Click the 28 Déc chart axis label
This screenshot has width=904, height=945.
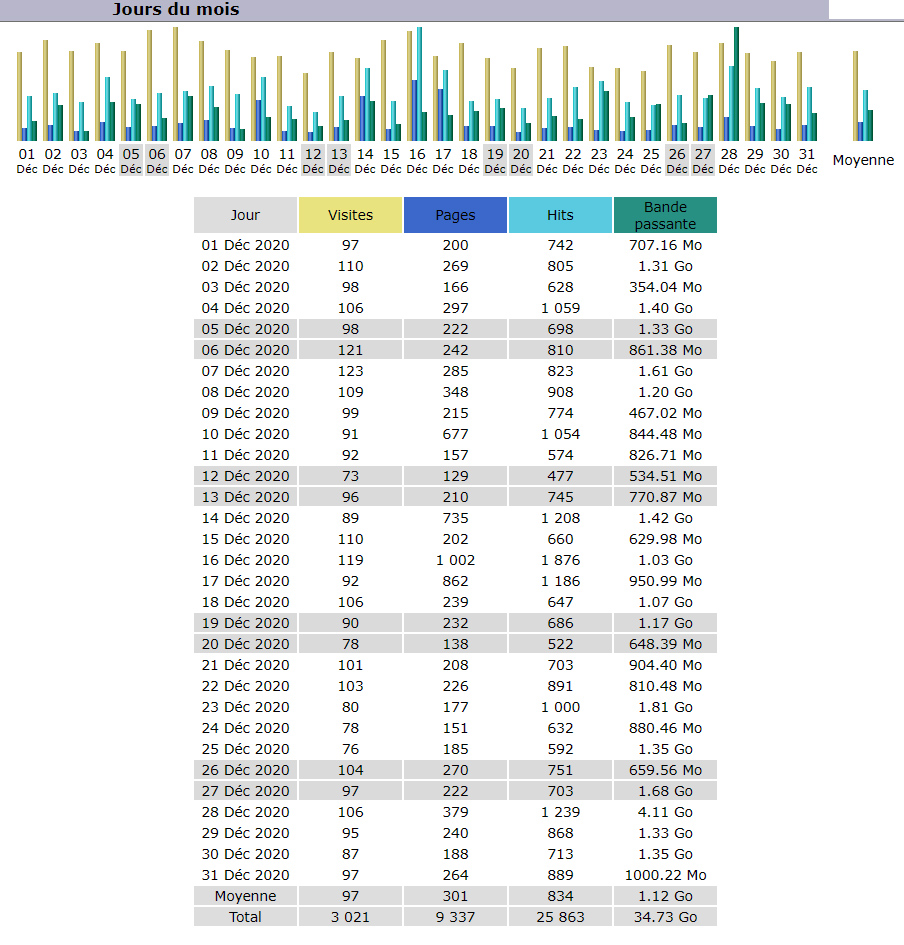coord(729,161)
